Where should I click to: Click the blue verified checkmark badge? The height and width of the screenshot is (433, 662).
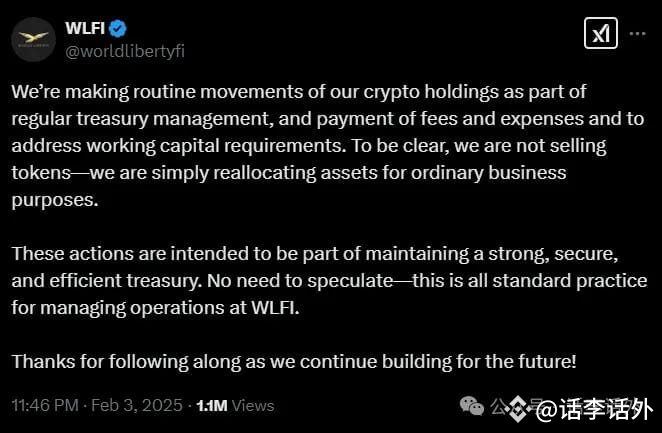coord(118,29)
